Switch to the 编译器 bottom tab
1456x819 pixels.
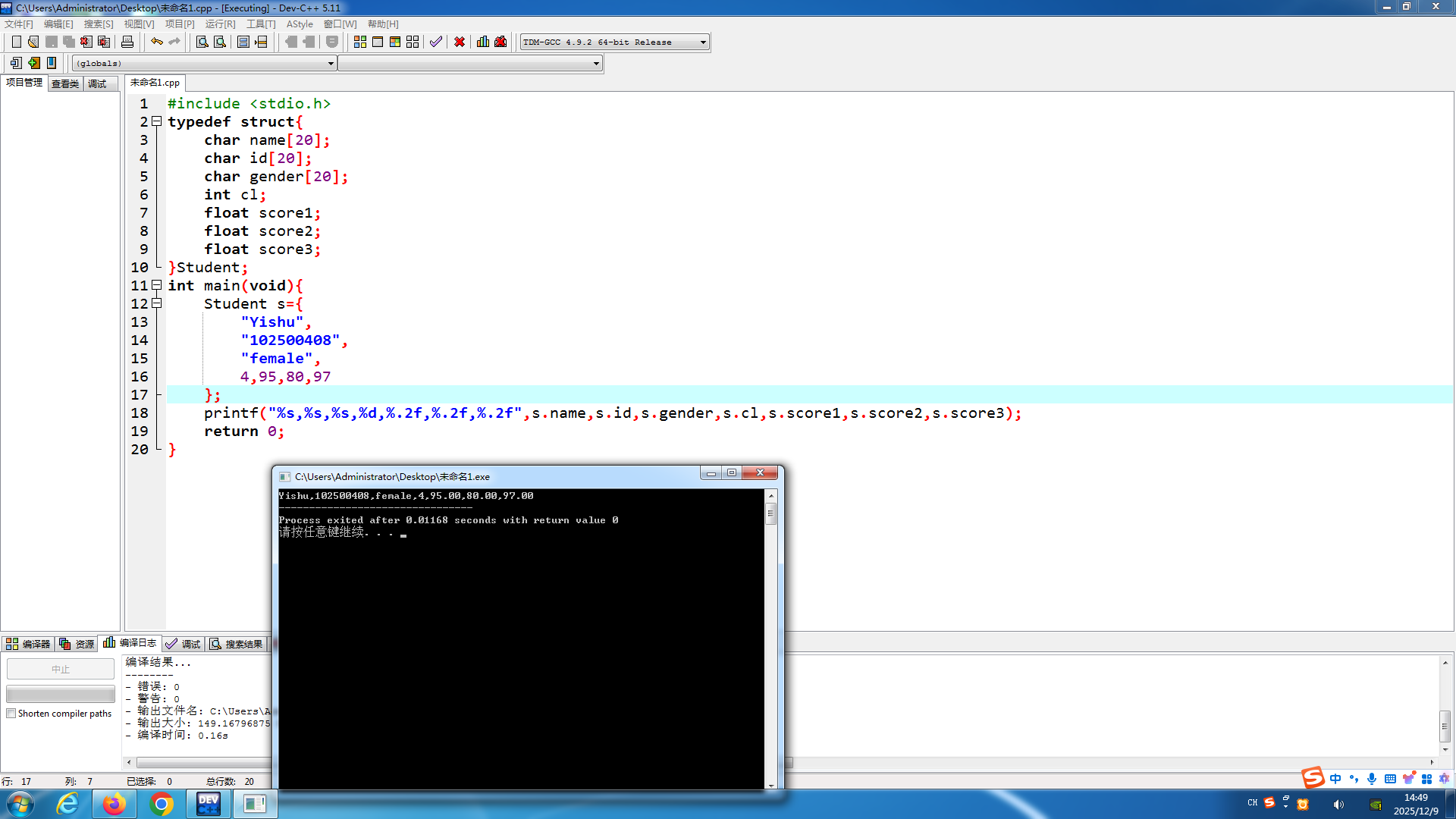(x=29, y=644)
